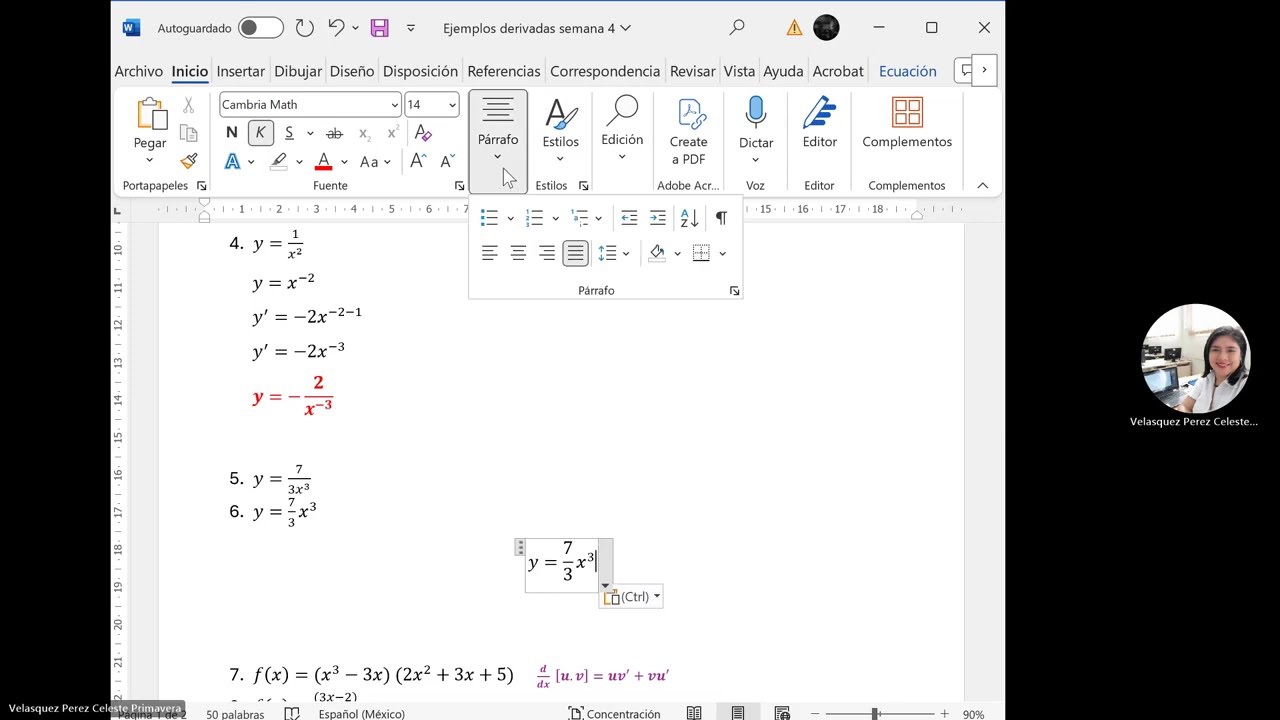The image size is (1280, 720).
Task: Switch to the Referencias tab
Action: [503, 71]
